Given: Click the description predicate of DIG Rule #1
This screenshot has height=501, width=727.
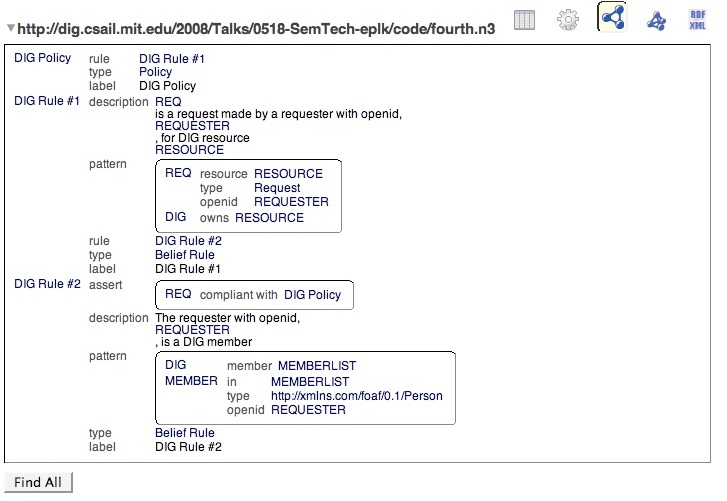Looking at the screenshot, I should tap(118, 101).
